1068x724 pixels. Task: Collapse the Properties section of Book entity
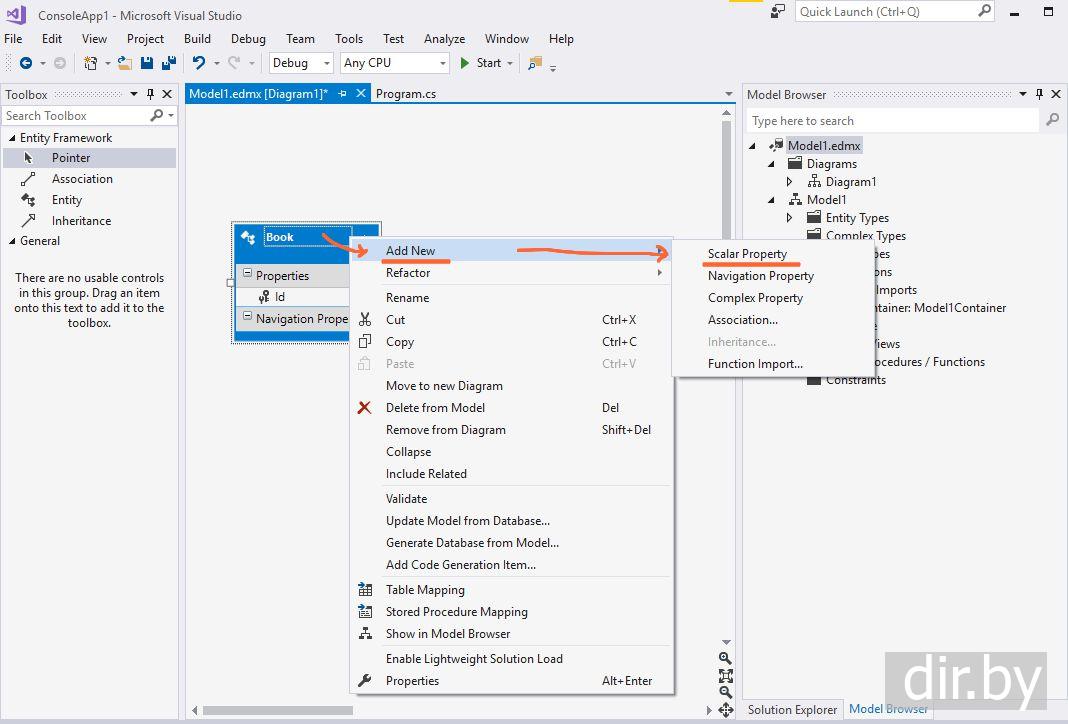click(x=247, y=274)
